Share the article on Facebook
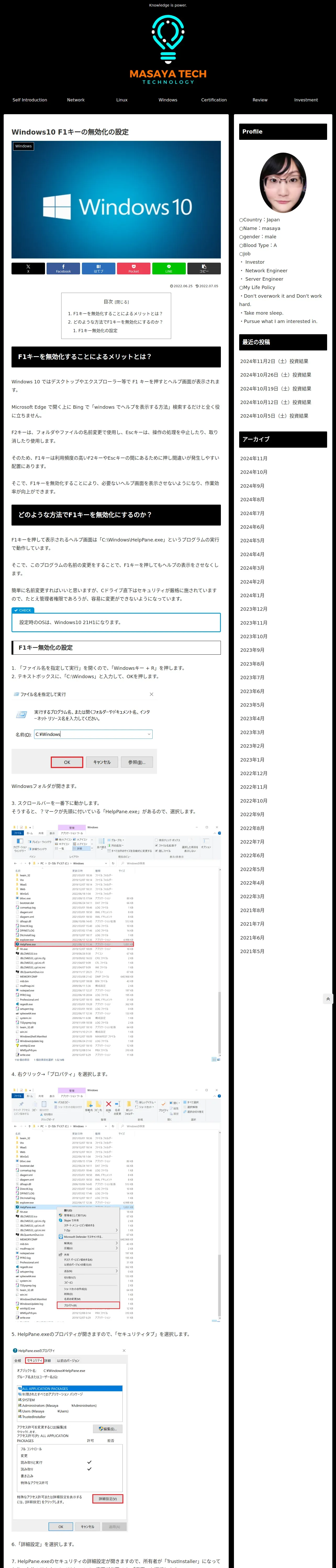This screenshot has height=1568, width=336. coord(63,268)
